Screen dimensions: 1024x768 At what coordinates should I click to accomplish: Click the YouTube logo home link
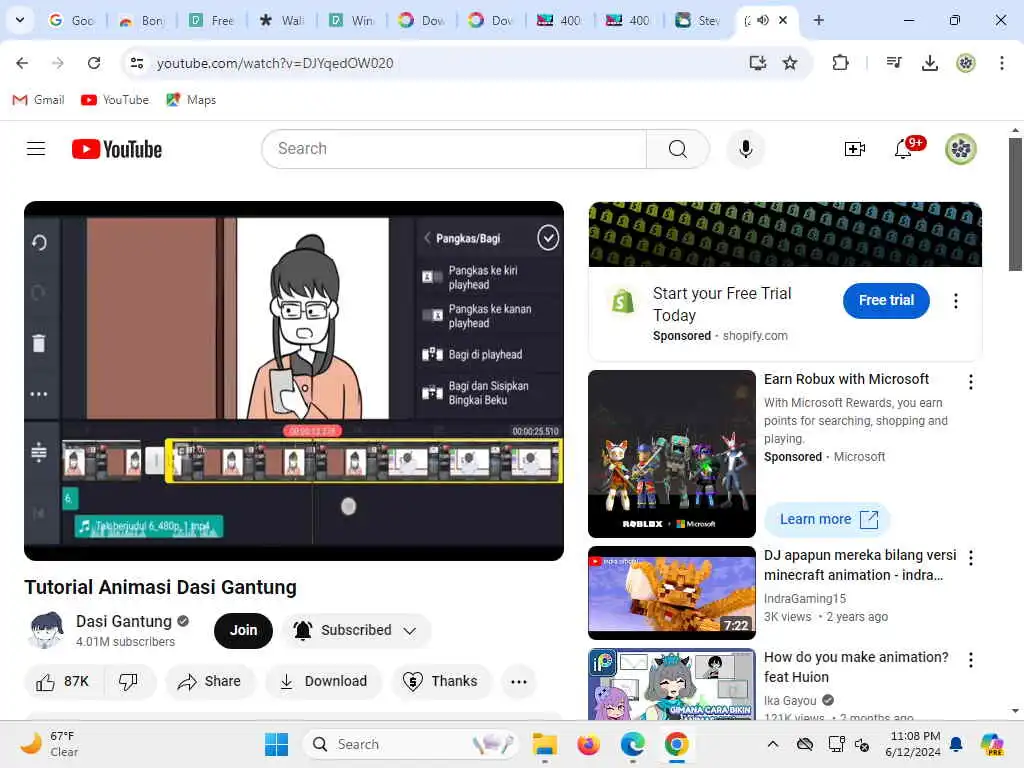click(117, 149)
